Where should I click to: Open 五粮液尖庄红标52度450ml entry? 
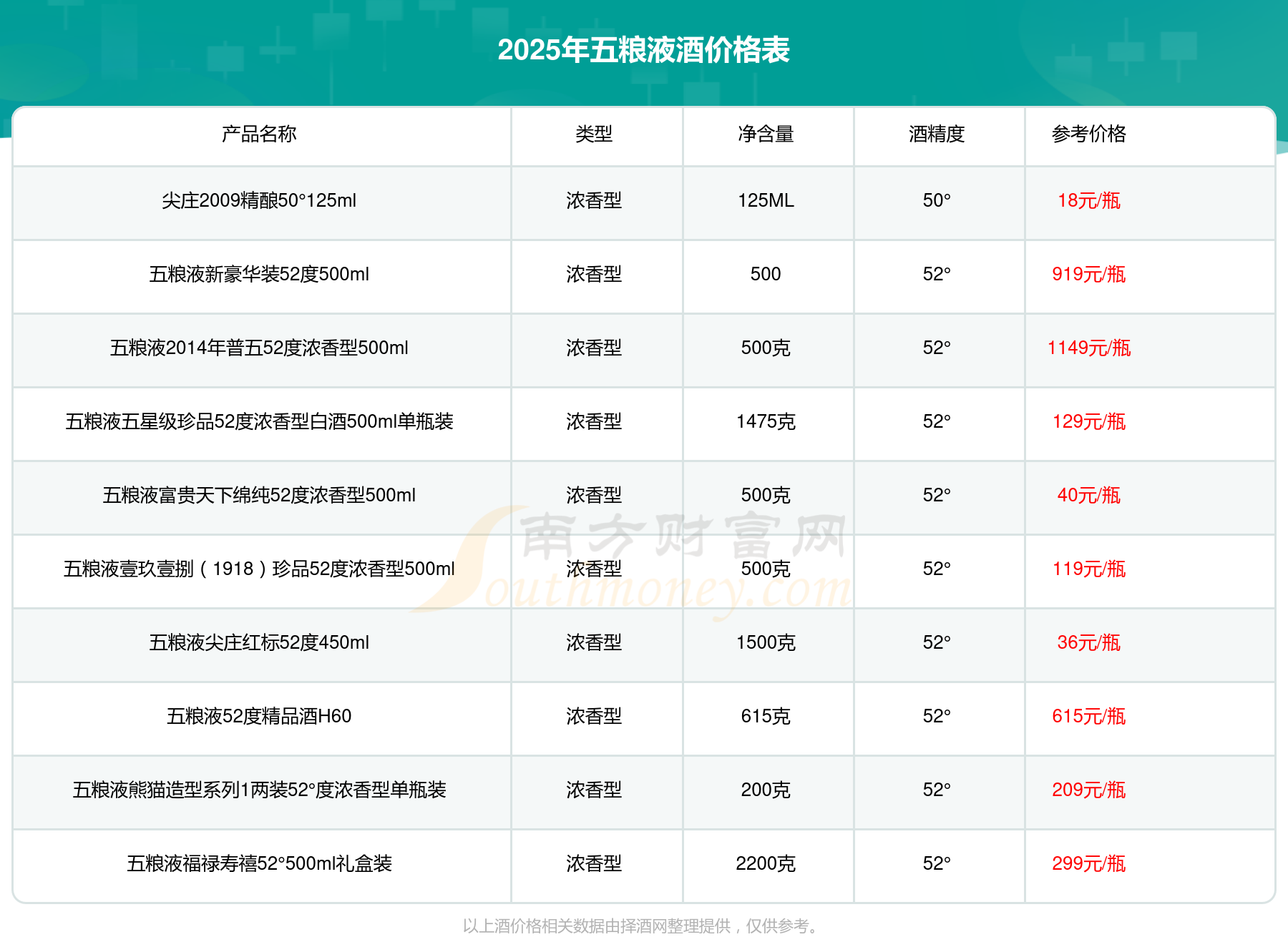pyautogui.click(x=259, y=642)
